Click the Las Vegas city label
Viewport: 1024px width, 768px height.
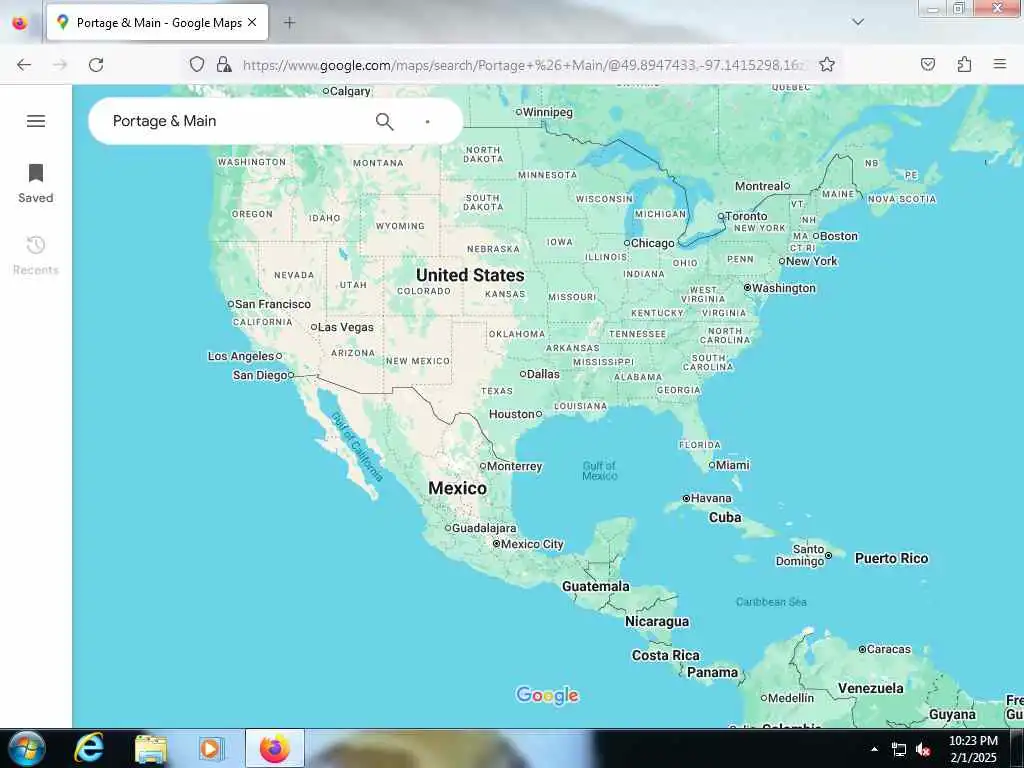[x=345, y=327]
